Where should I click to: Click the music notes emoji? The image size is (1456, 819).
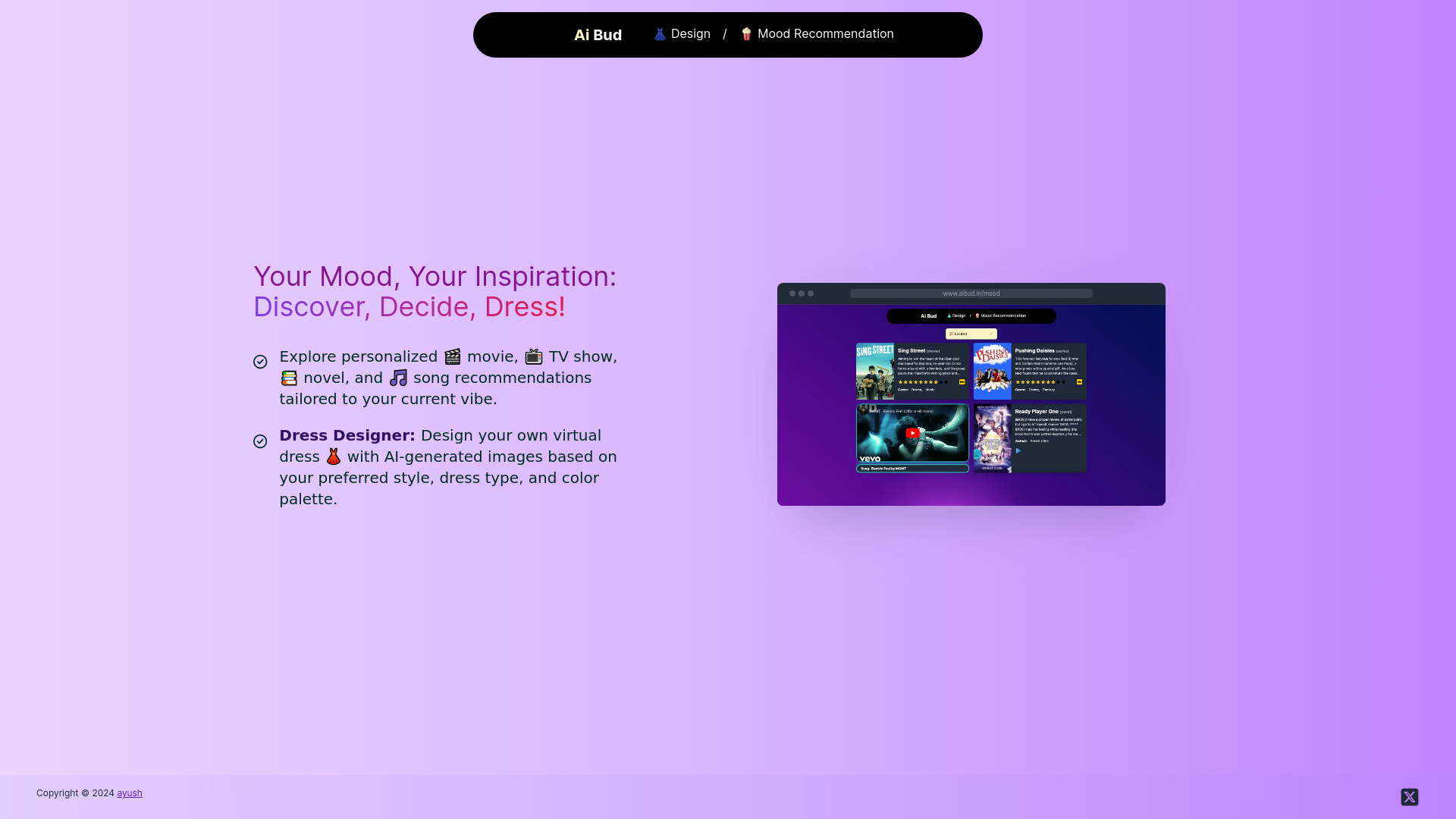398,378
